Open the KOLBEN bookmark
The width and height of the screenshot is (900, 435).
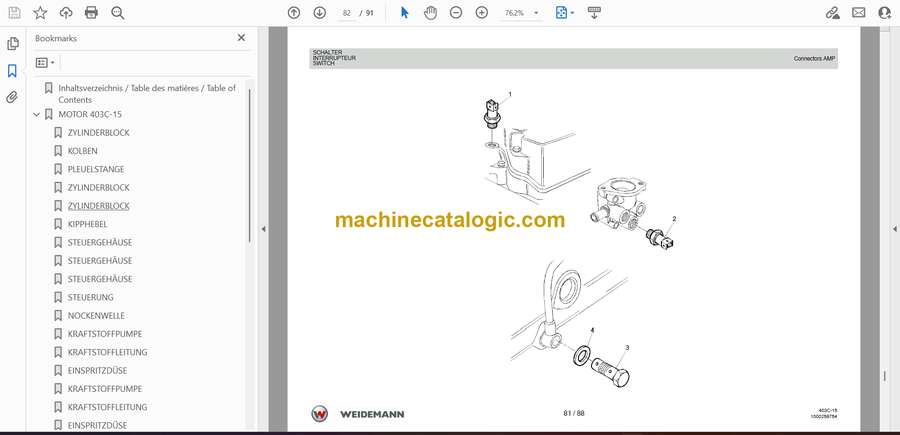click(83, 151)
